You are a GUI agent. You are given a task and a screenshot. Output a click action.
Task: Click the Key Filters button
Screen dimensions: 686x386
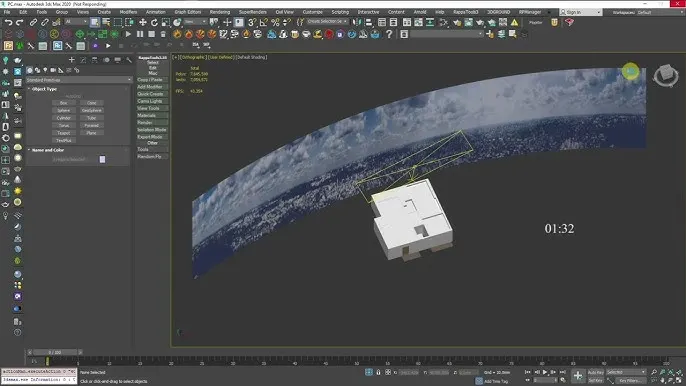coord(631,380)
